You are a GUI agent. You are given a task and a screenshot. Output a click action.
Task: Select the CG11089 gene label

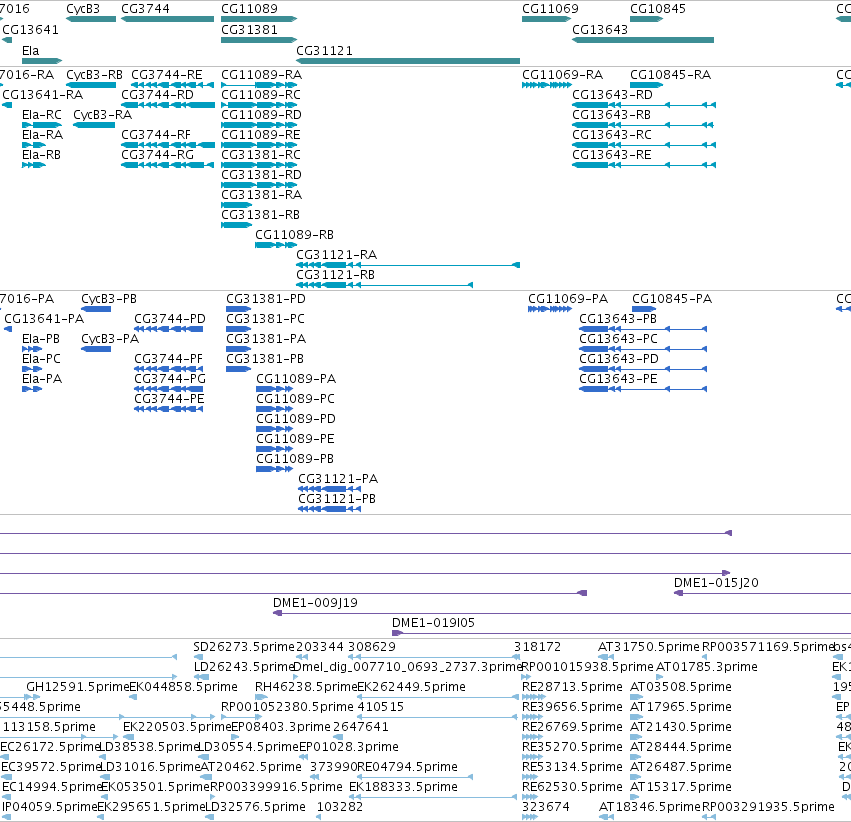[249, 9]
